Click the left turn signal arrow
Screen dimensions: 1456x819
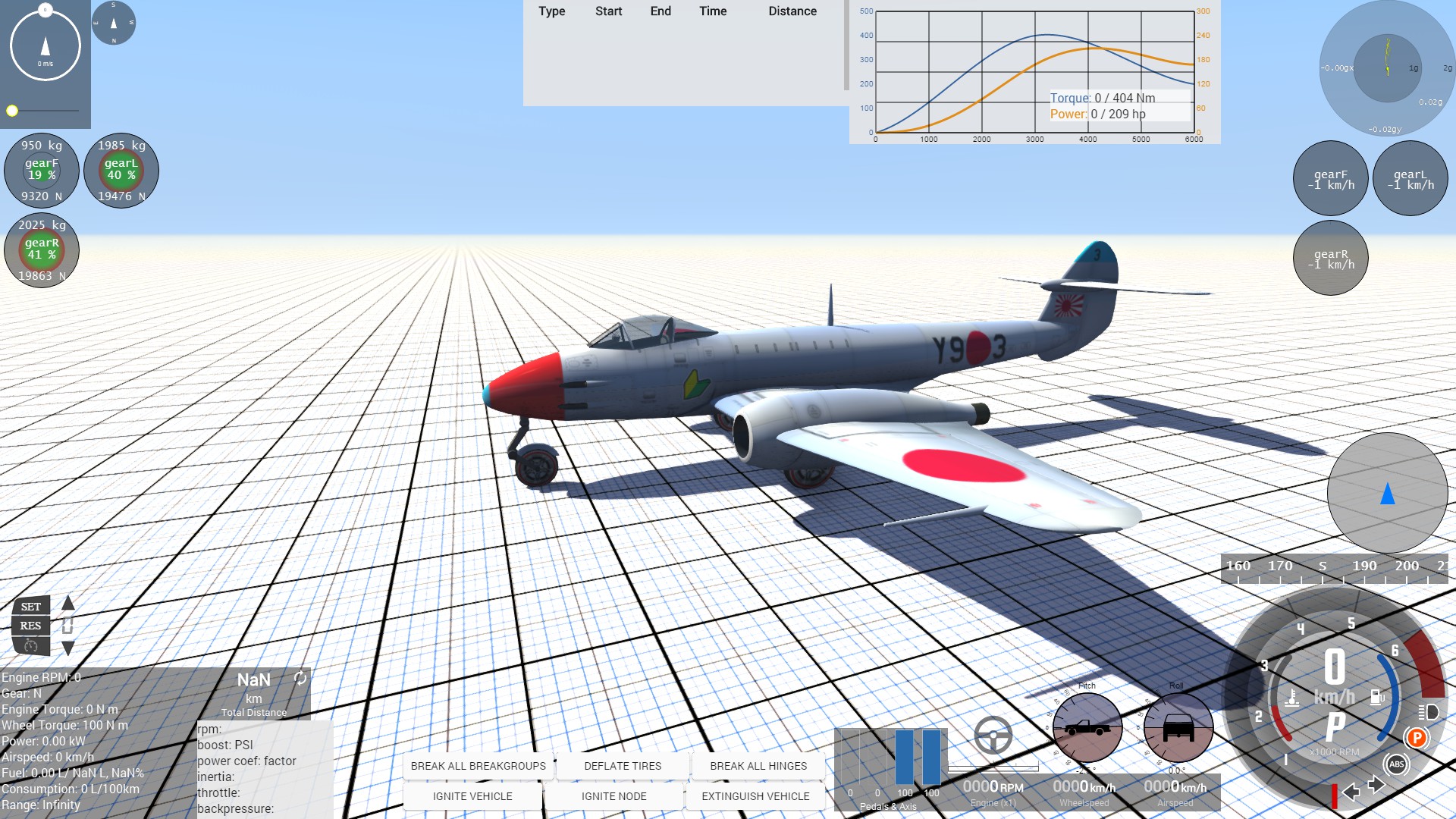tap(1351, 792)
